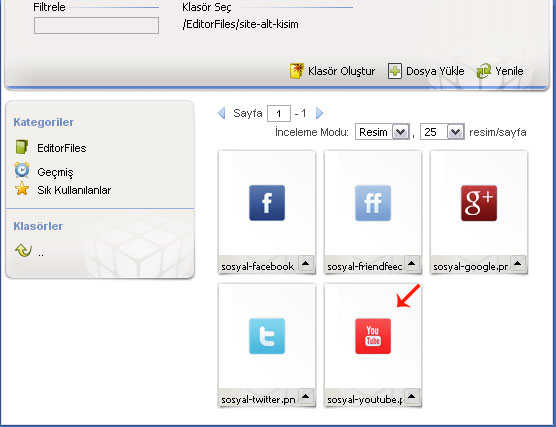This screenshot has width=556, height=427.
Task: Open İnceleme Modu Resim dropdown
Action: (x=382, y=132)
